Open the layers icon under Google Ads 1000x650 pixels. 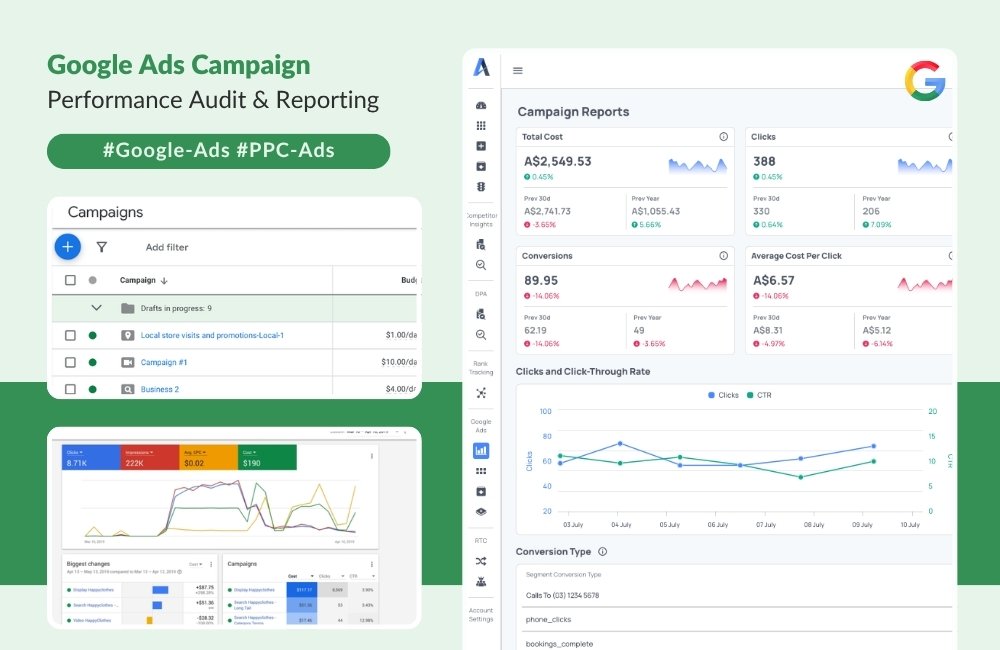[481, 512]
